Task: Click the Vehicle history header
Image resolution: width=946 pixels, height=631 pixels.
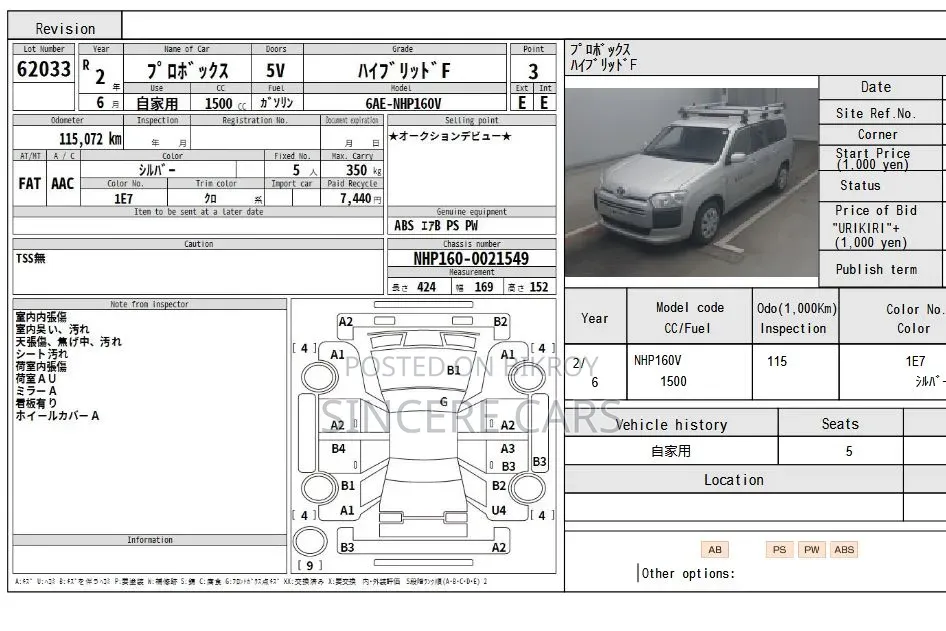Action: [x=671, y=425]
